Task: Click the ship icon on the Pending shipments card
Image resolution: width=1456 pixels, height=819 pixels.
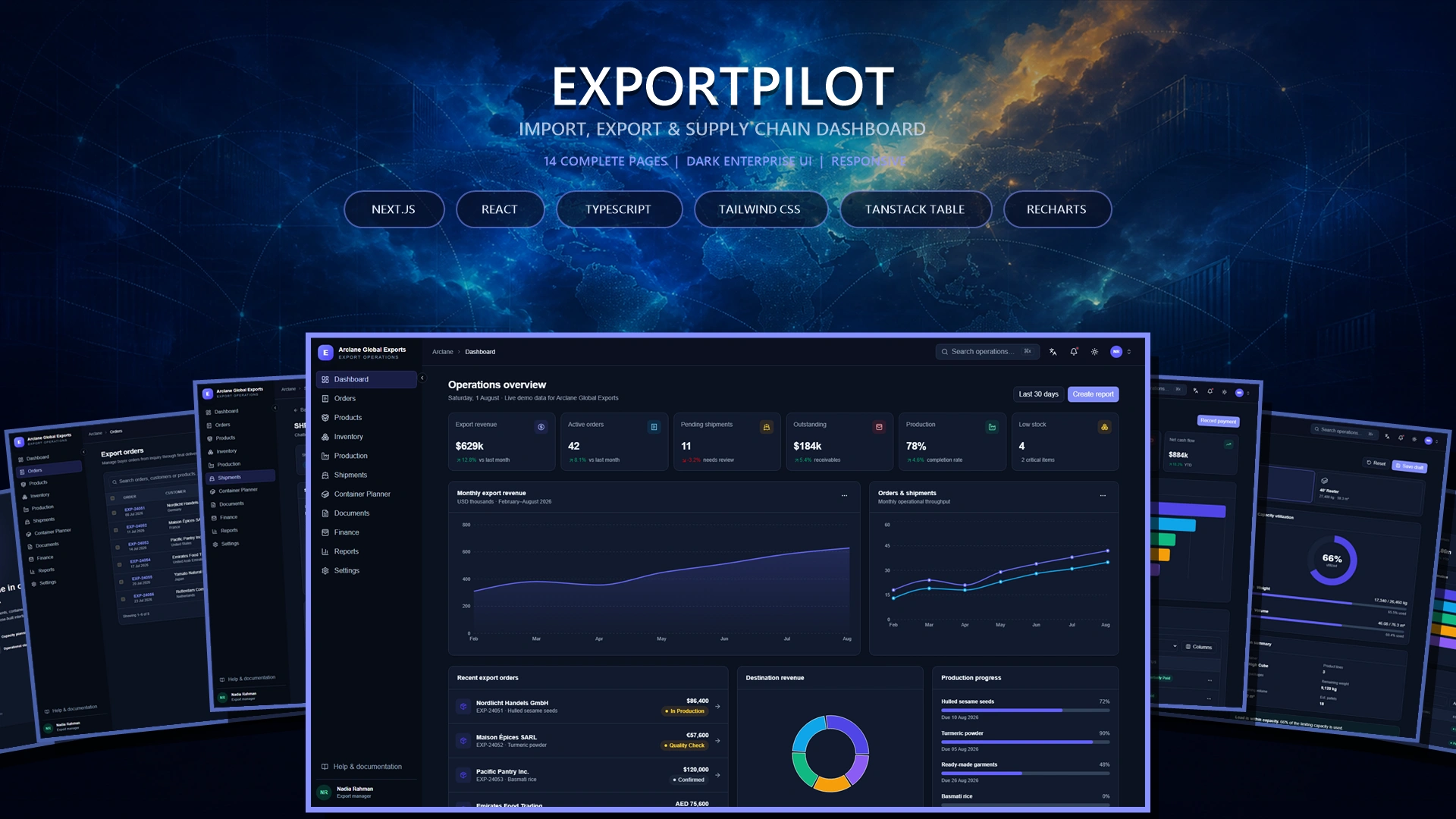Action: point(767,427)
